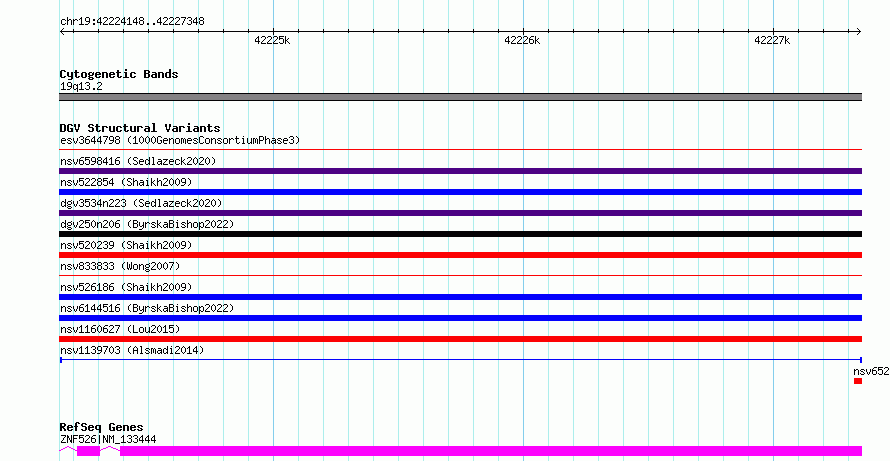The width and height of the screenshot is (890, 461).
Task: Open variant nsv522854 (Shaikh2009) label
Action: click(x=126, y=182)
